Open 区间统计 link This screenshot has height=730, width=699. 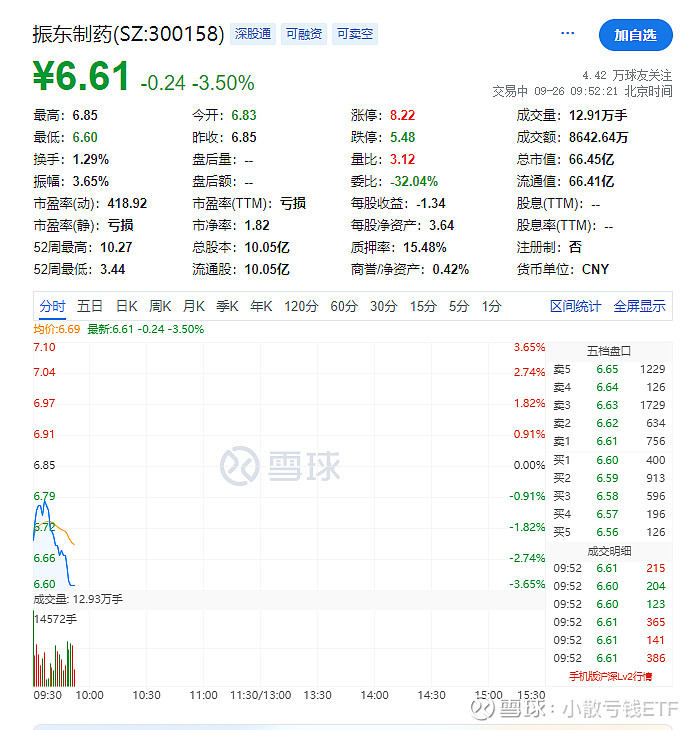pyautogui.click(x=576, y=306)
